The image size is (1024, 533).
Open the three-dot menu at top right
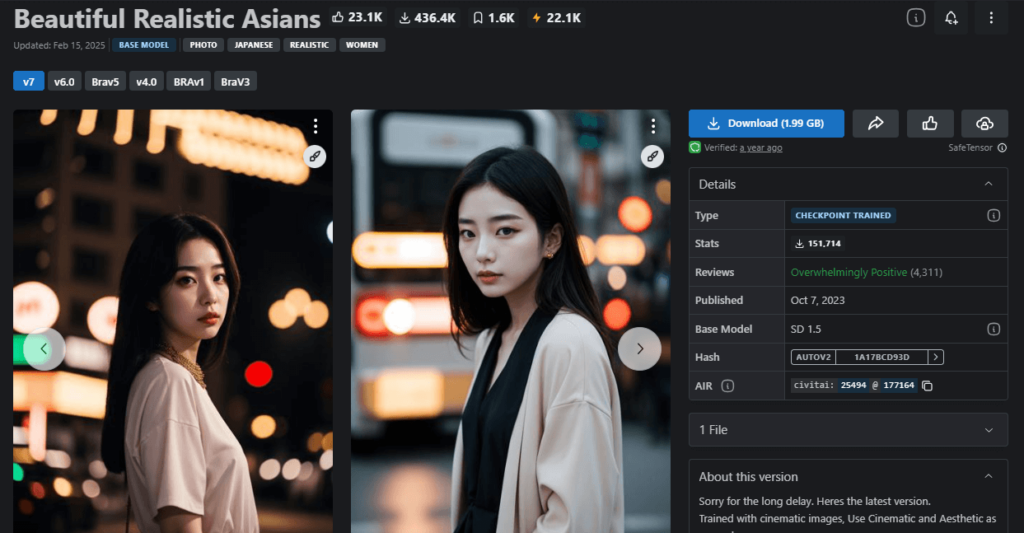tap(991, 18)
